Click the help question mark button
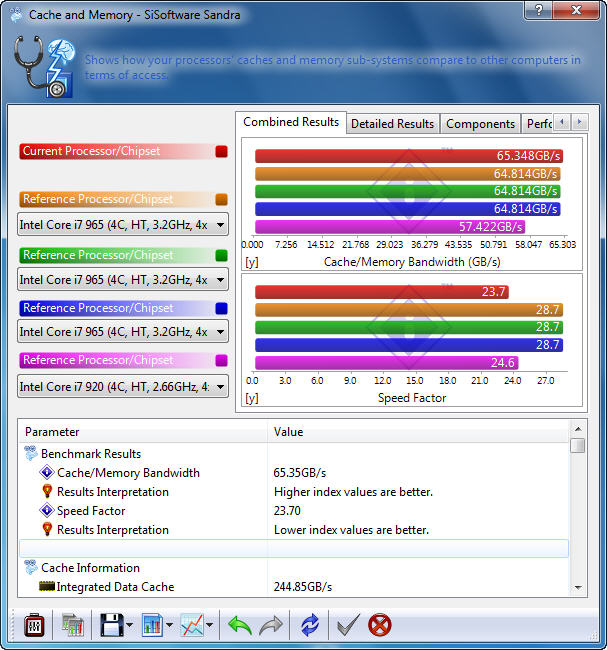This screenshot has width=607, height=650. [x=539, y=10]
